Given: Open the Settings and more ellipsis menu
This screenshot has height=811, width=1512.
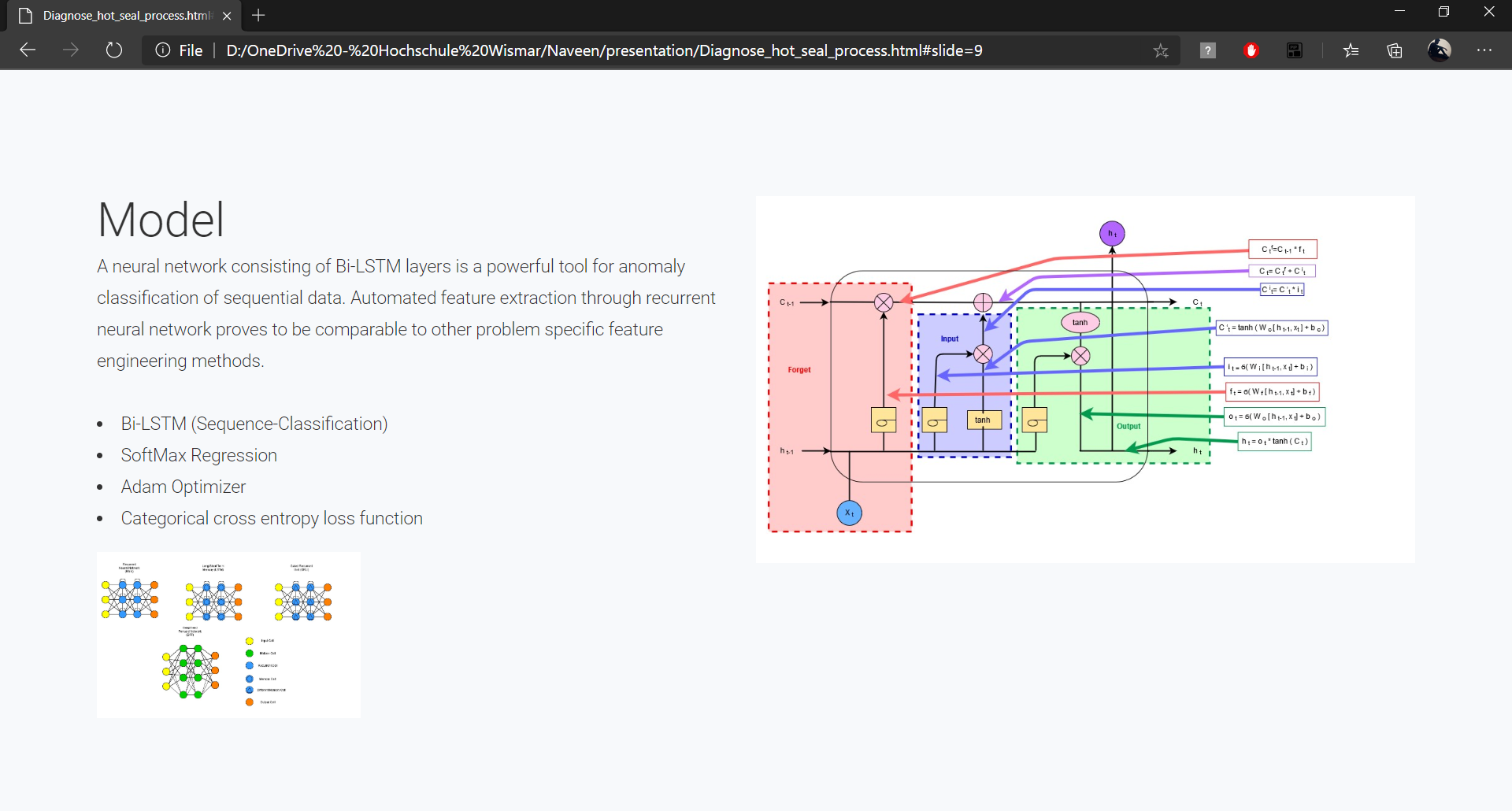Looking at the screenshot, I should [1485, 50].
